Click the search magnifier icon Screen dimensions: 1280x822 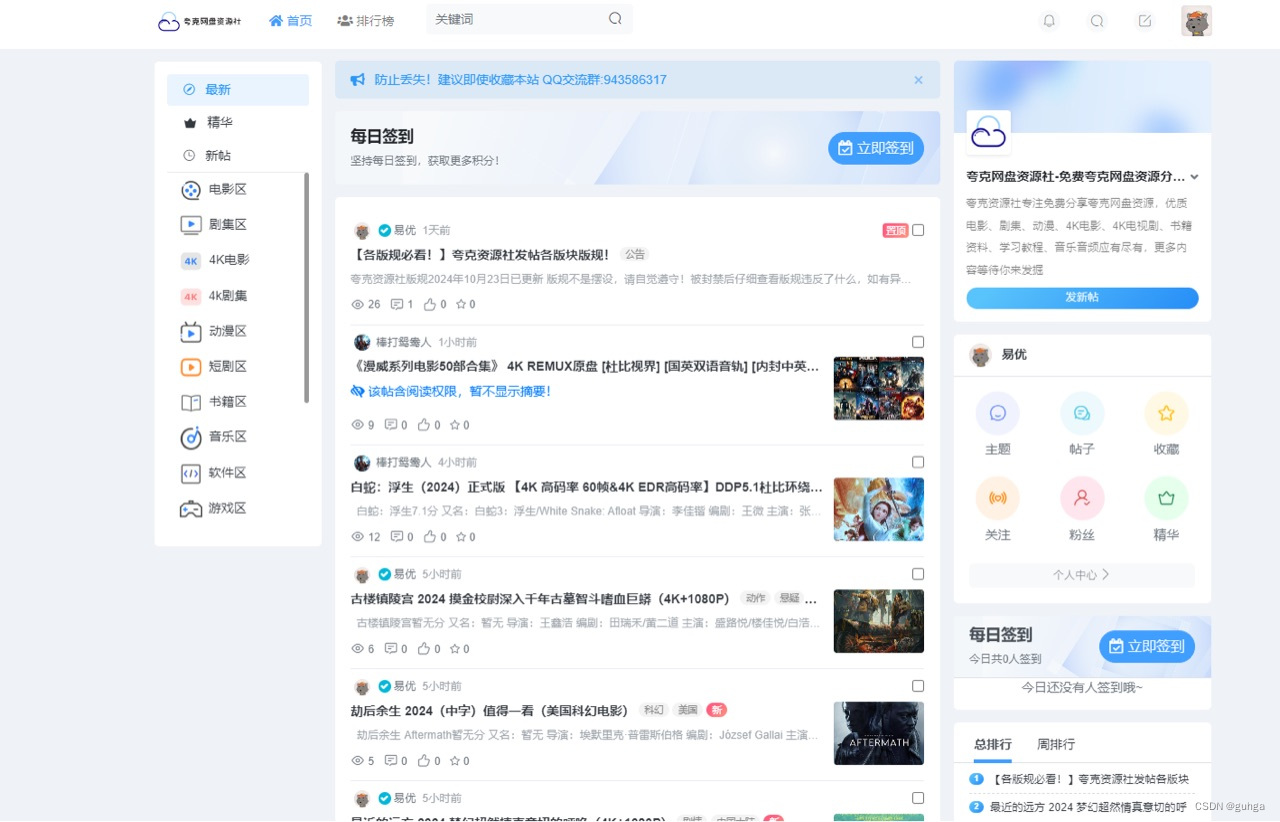coord(615,18)
